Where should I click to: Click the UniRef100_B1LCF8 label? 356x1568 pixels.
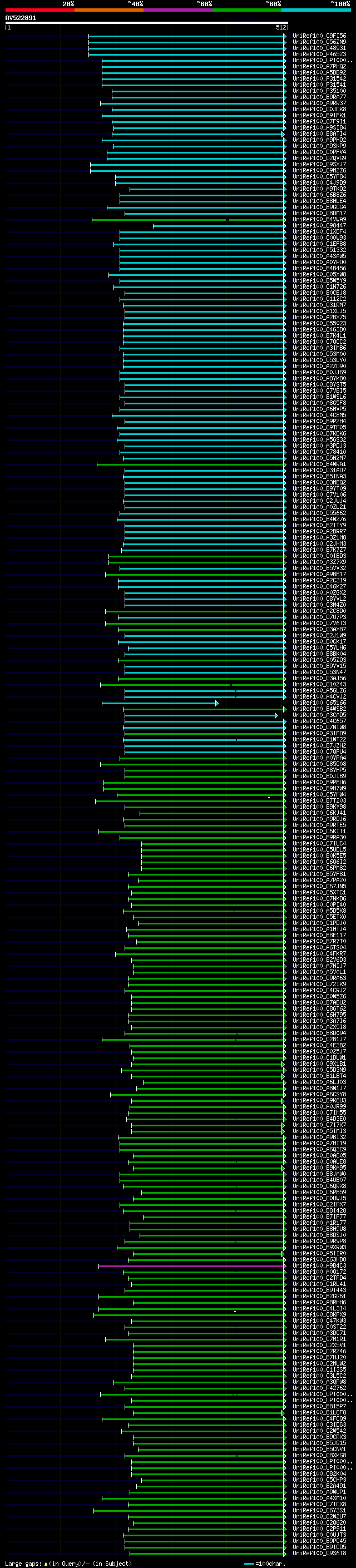point(319,1412)
